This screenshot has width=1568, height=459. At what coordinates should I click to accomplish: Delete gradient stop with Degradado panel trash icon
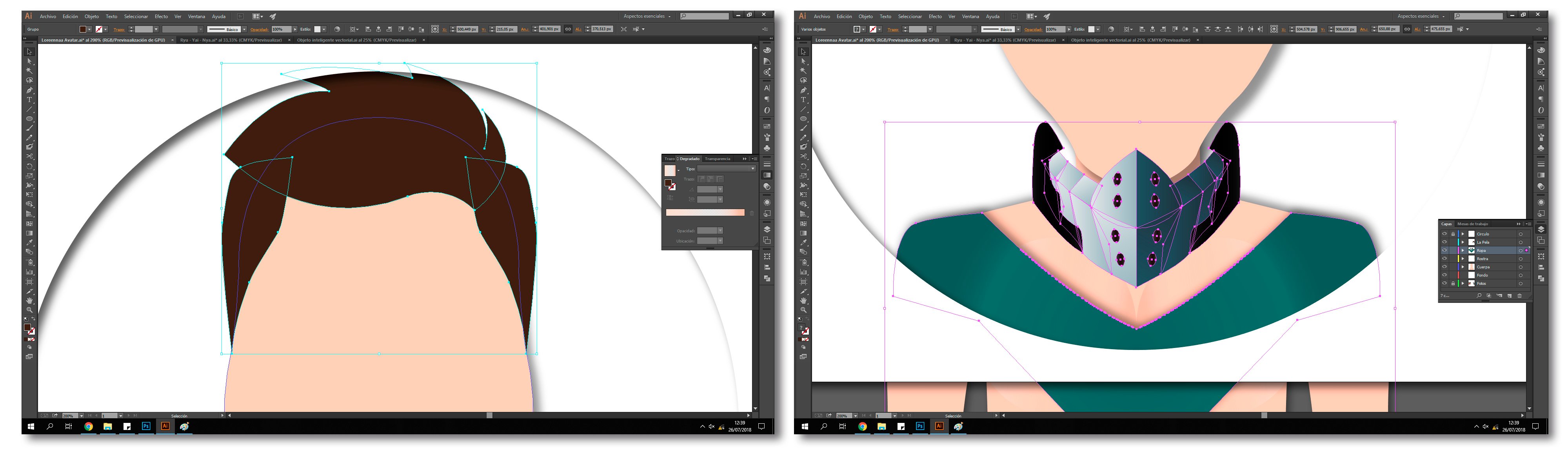click(x=752, y=213)
